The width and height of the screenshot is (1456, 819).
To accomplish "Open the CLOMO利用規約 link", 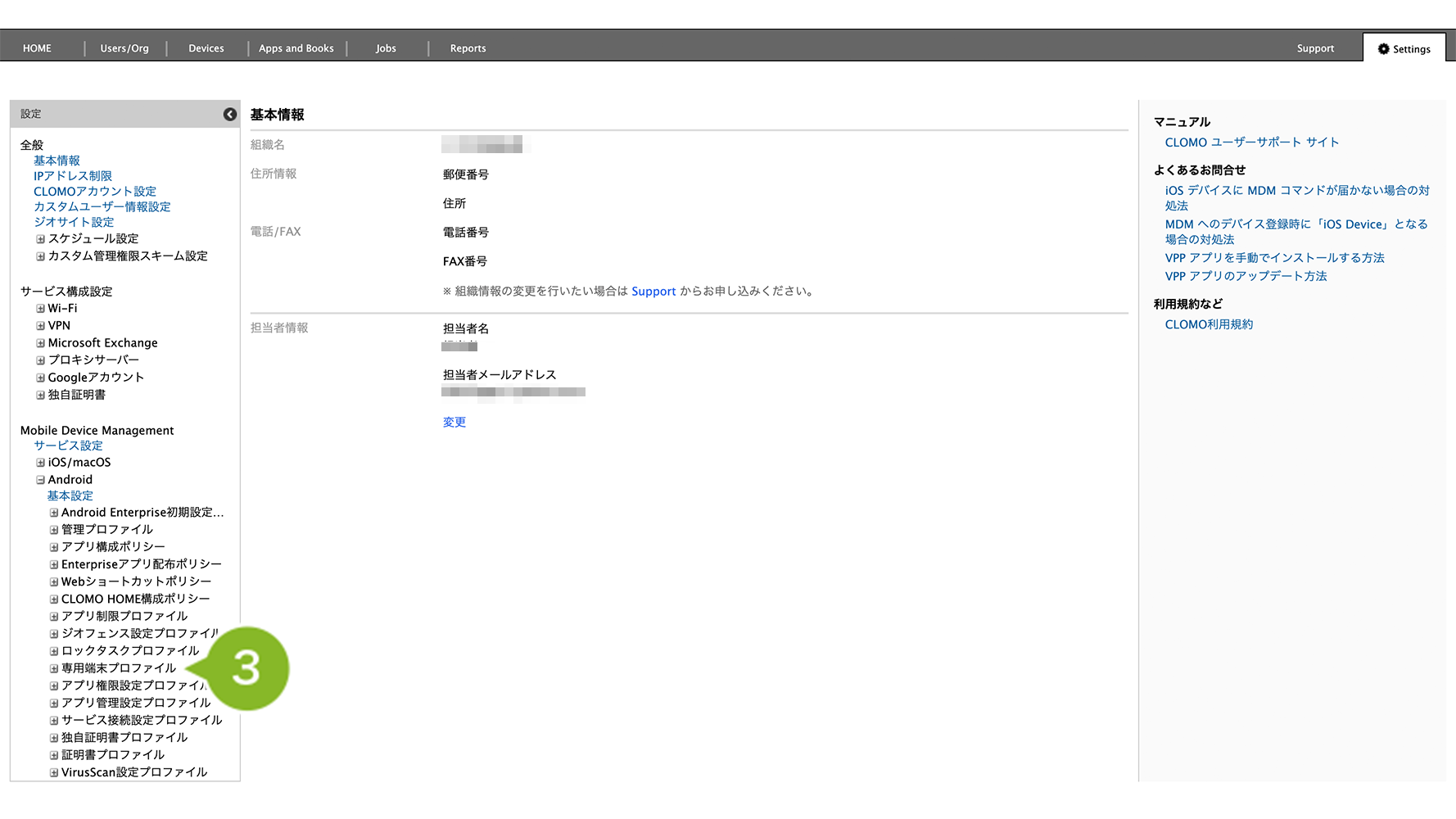I will click(x=1208, y=324).
